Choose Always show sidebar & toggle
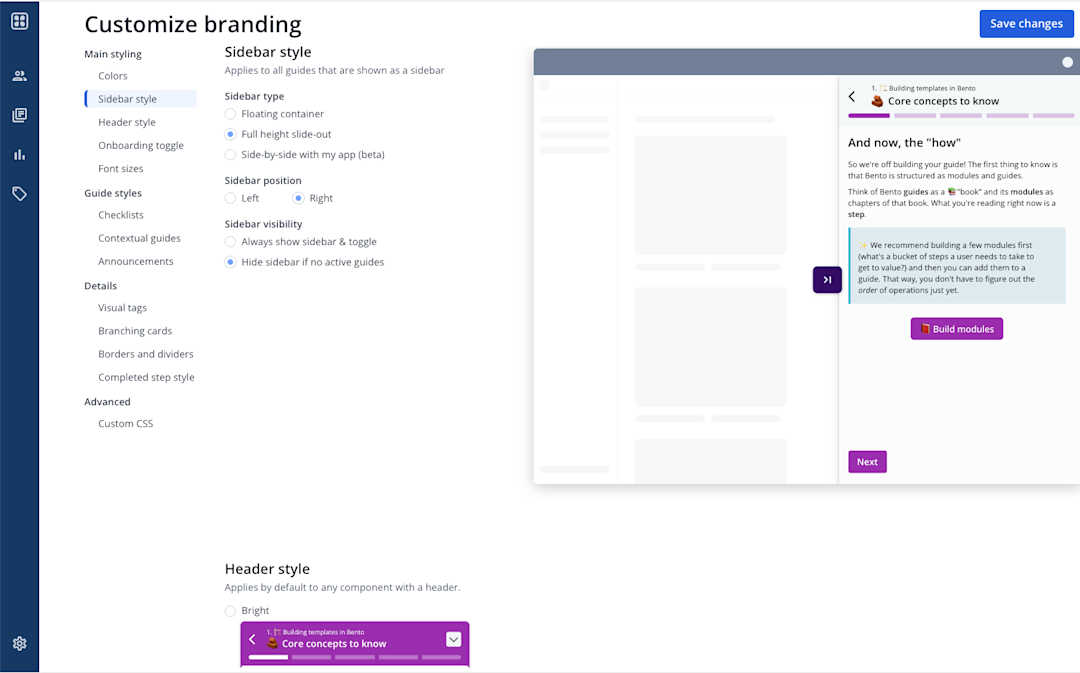1080x673 pixels. point(230,242)
